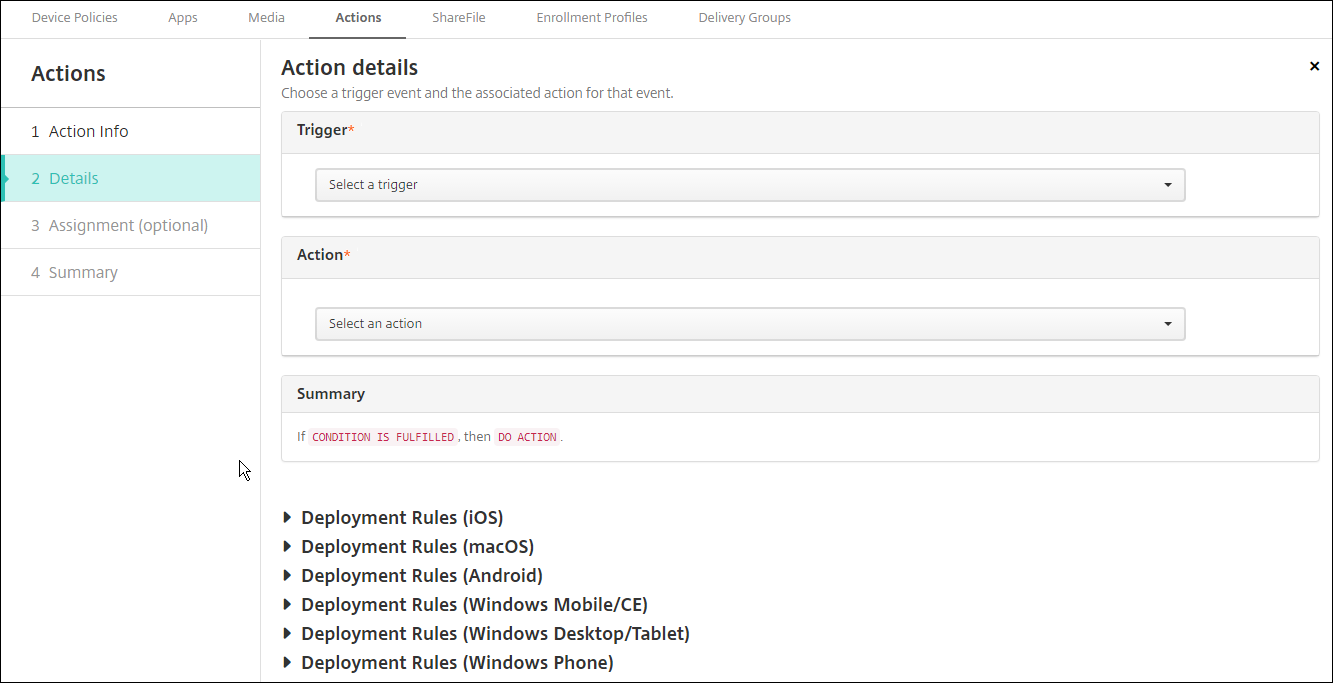
Task: Switch to the Media tab
Action: 266,18
